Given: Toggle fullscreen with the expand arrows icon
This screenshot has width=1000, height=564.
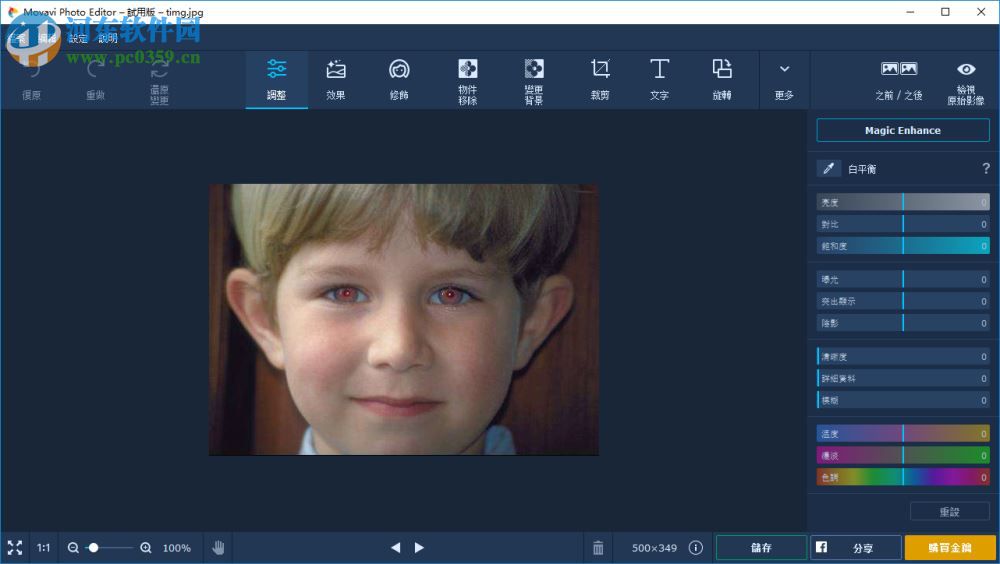Looking at the screenshot, I should (15, 547).
